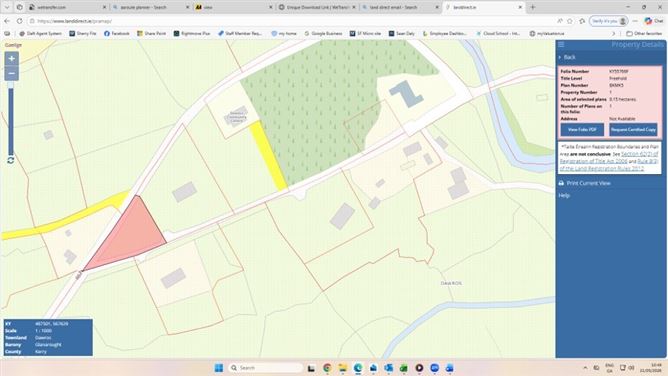The image size is (668, 376).
Task: Select the active landdirect.ie tab
Action: (483, 7)
